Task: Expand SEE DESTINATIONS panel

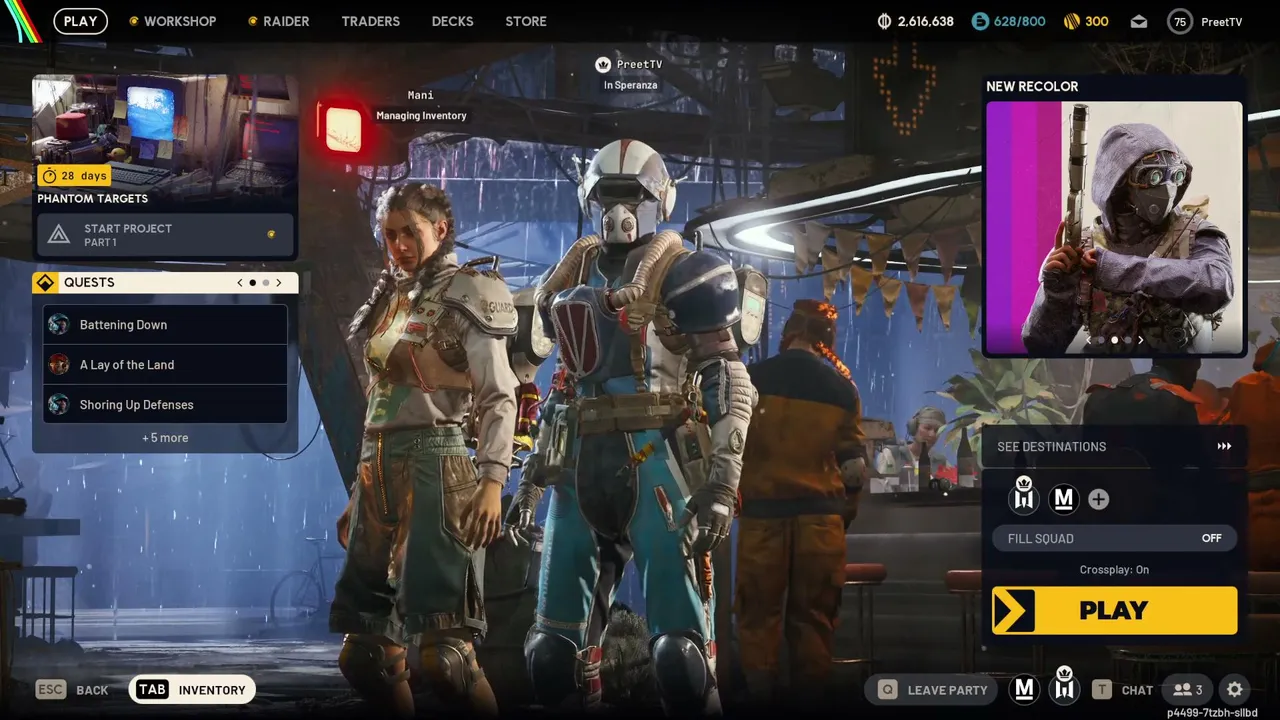Action: (x=1115, y=447)
